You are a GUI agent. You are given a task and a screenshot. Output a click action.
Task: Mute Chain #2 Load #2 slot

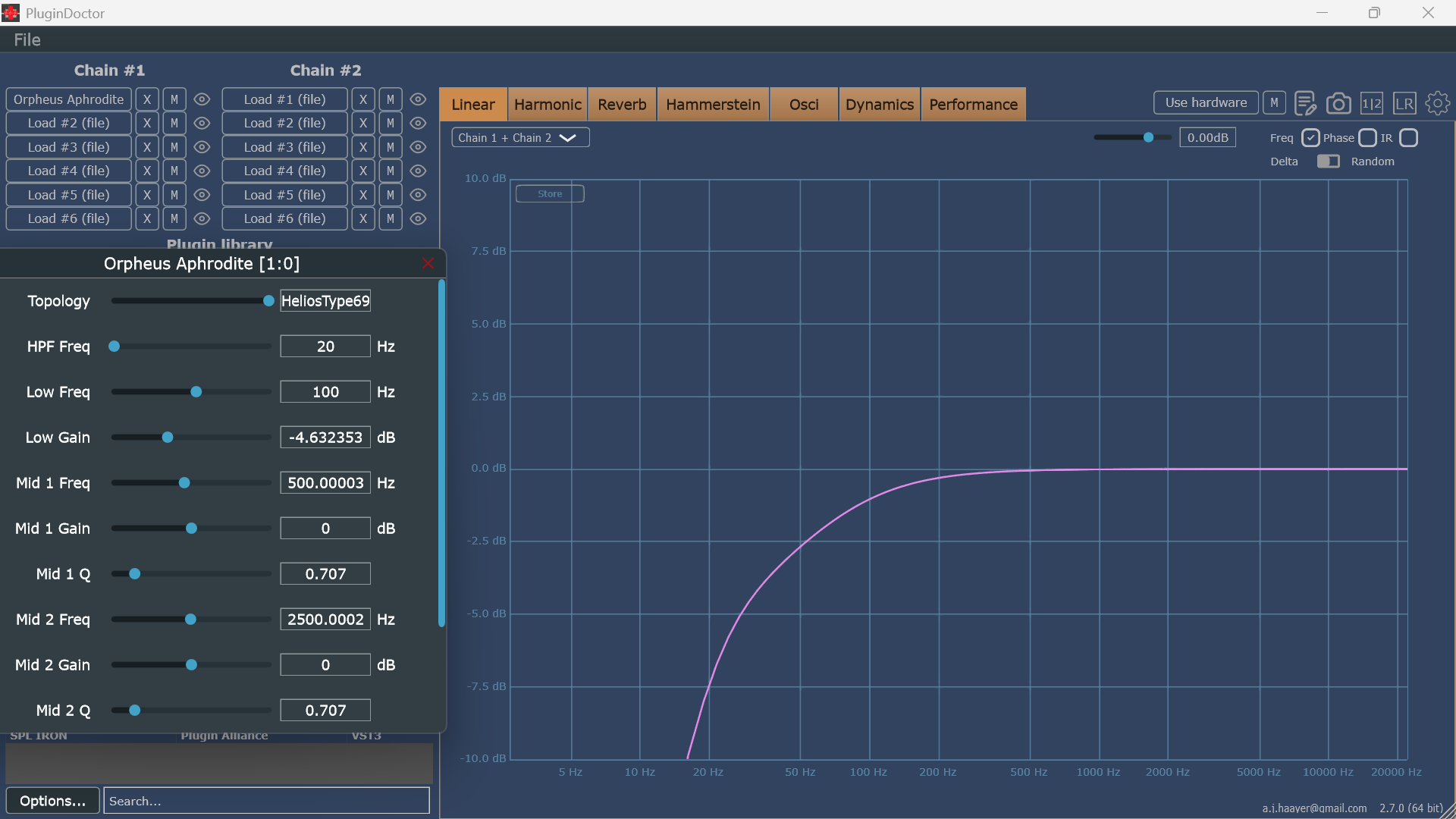pos(391,123)
